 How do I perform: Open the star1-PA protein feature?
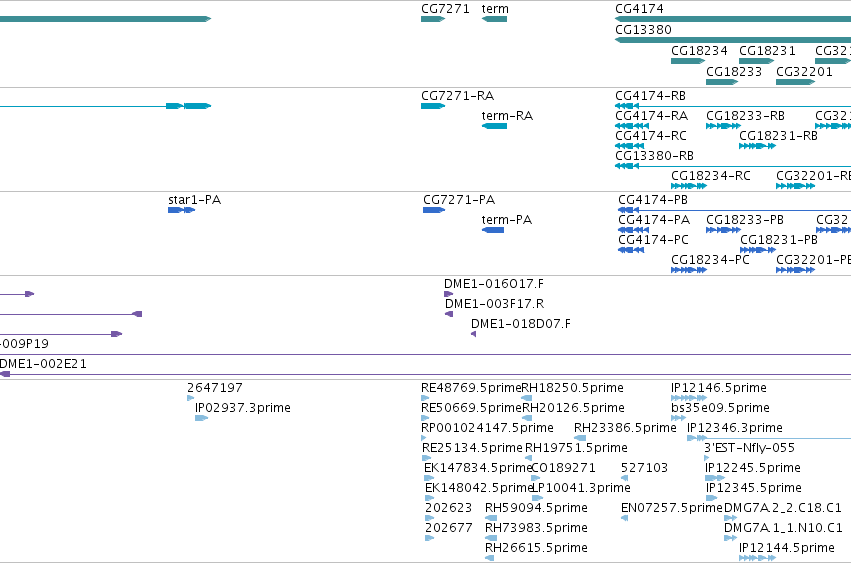[x=181, y=210]
